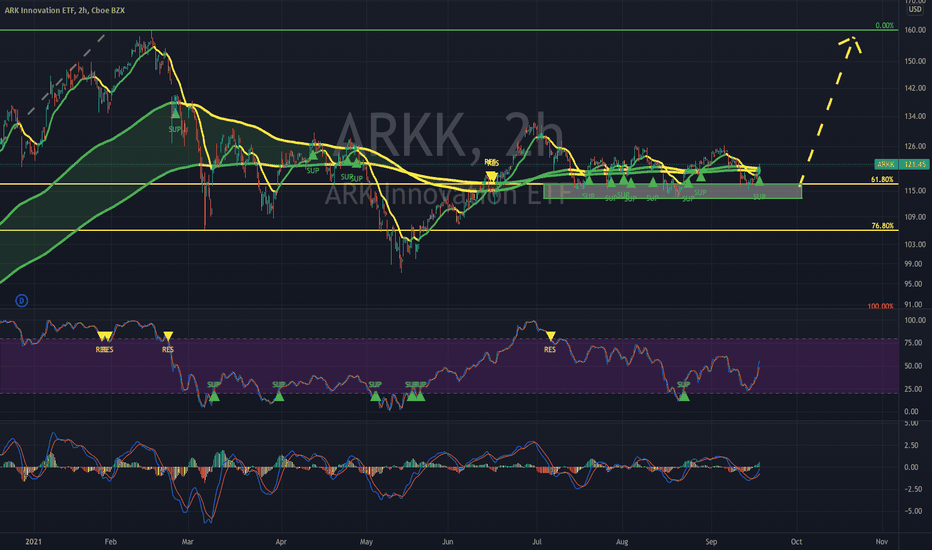Click the Apr label on the time axis
The image size is (932, 550).
tap(281, 542)
